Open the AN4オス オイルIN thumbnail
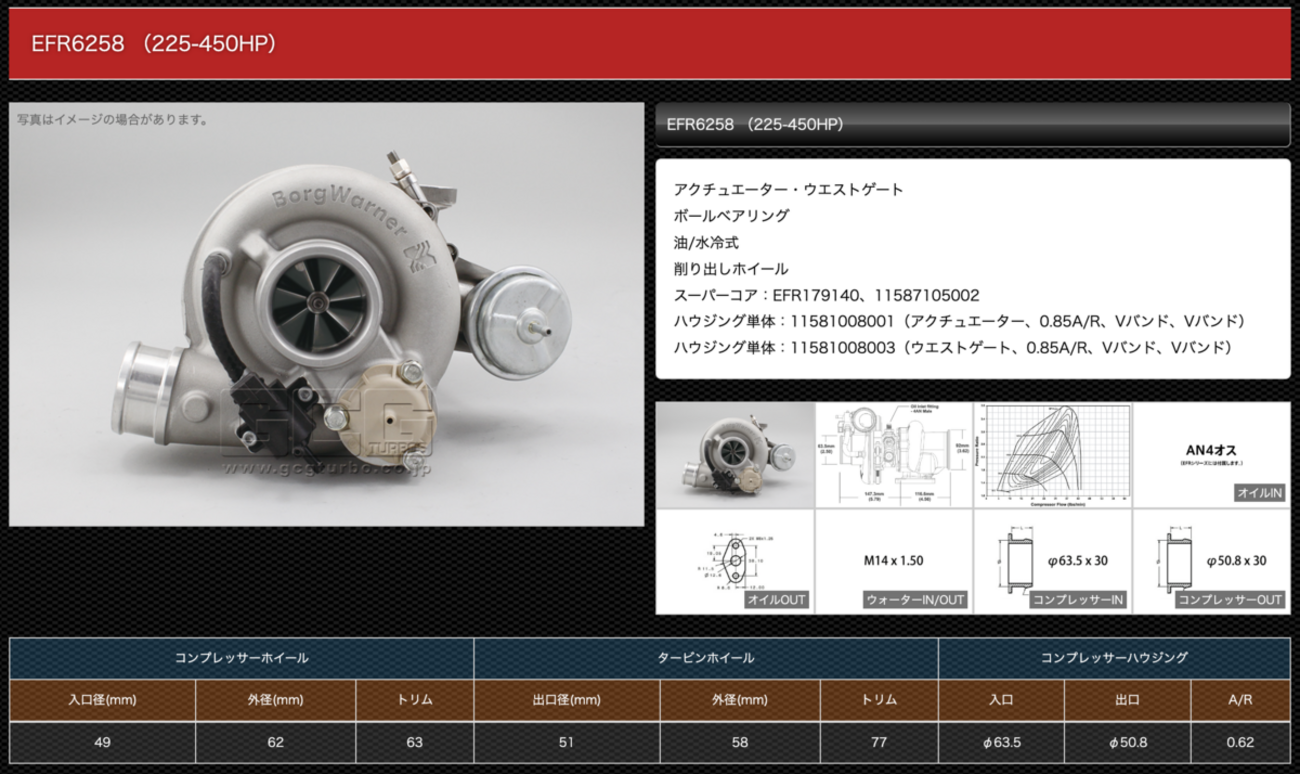This screenshot has width=1300, height=774. click(1212, 454)
